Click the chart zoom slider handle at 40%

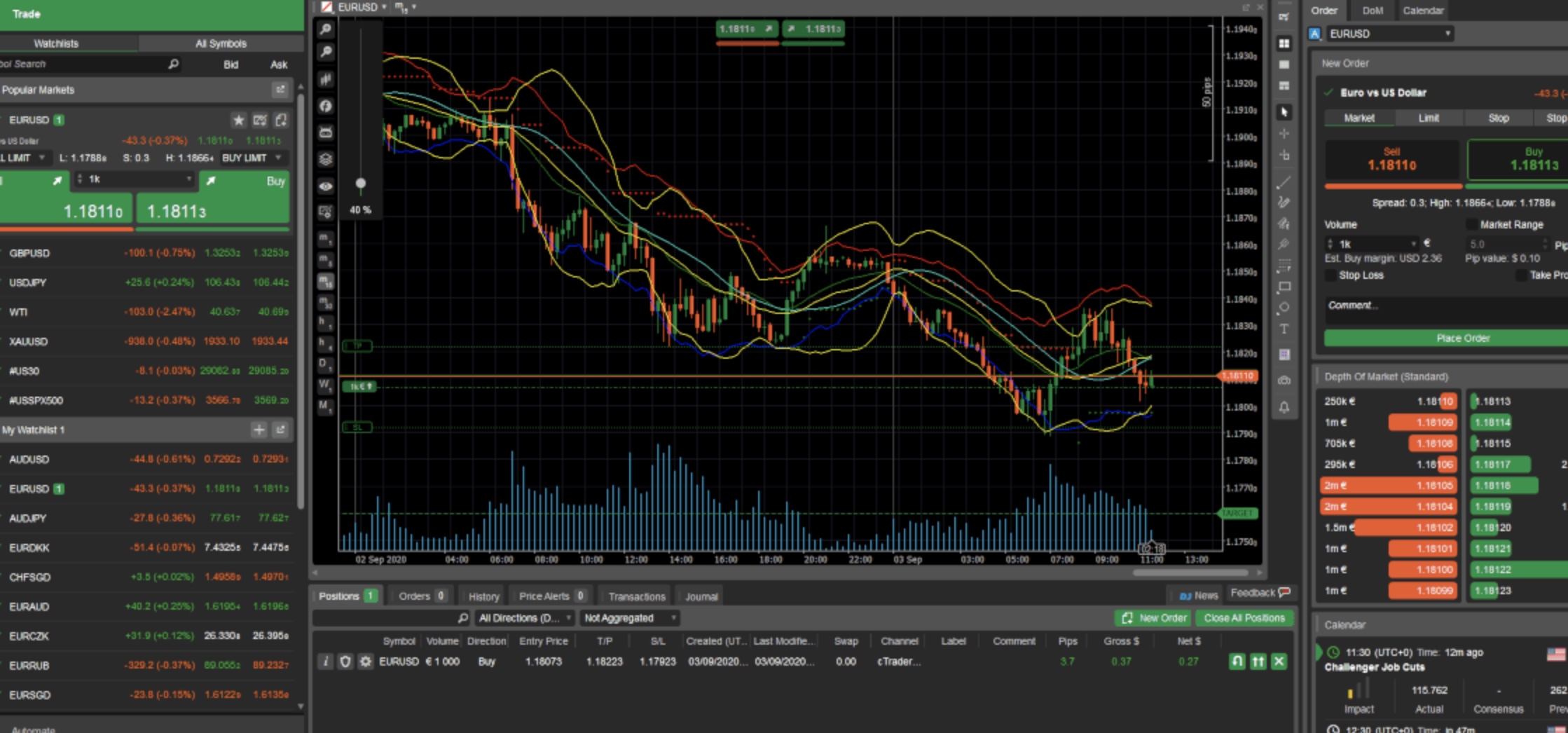tap(361, 184)
